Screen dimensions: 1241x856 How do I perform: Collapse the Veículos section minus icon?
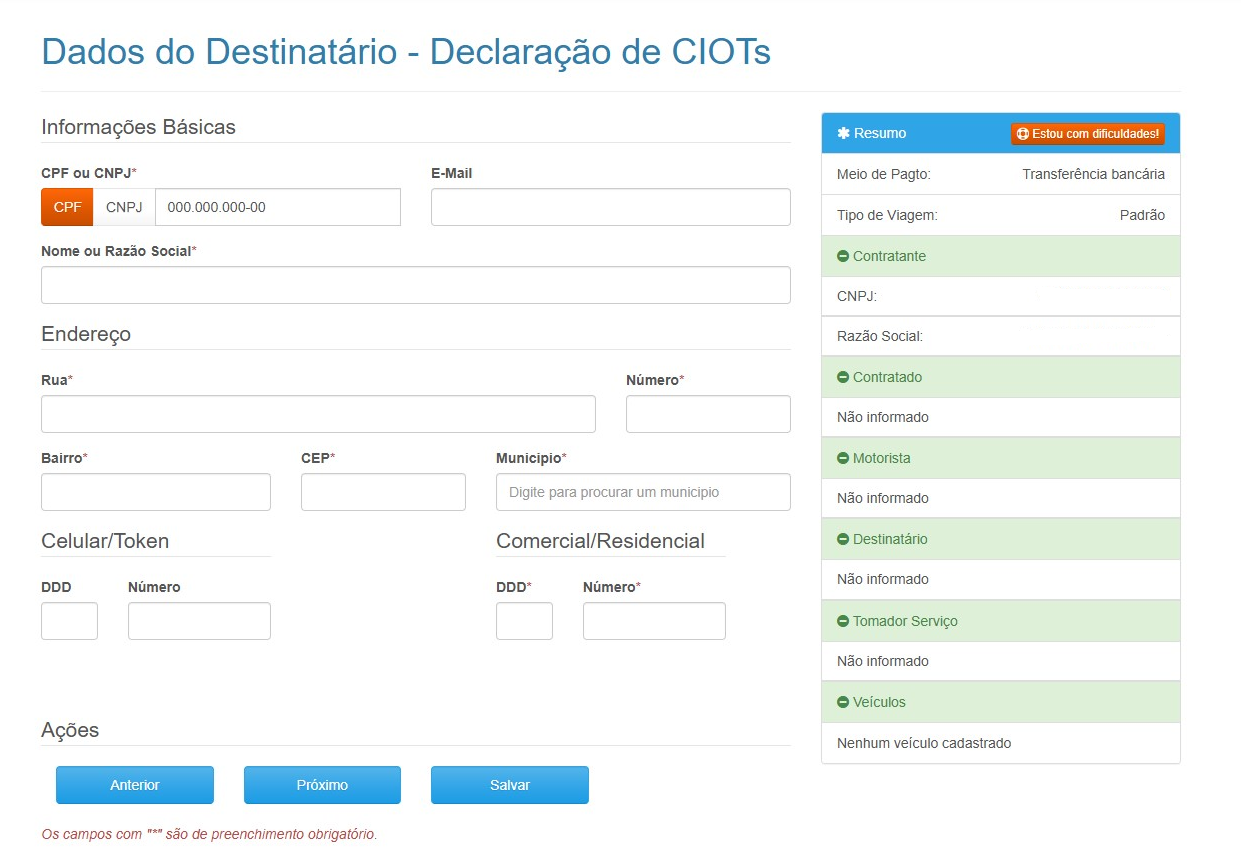click(x=843, y=703)
